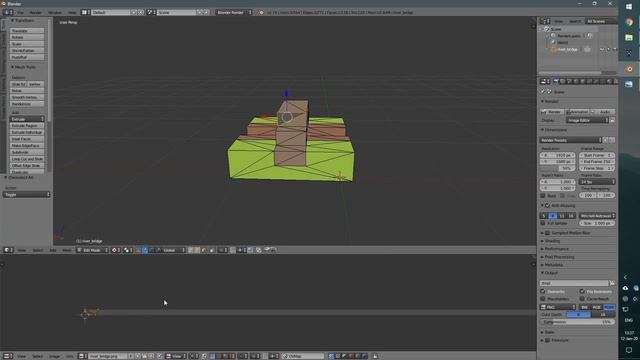
Task: Click the Audio mixdown button
Action: tap(603, 112)
